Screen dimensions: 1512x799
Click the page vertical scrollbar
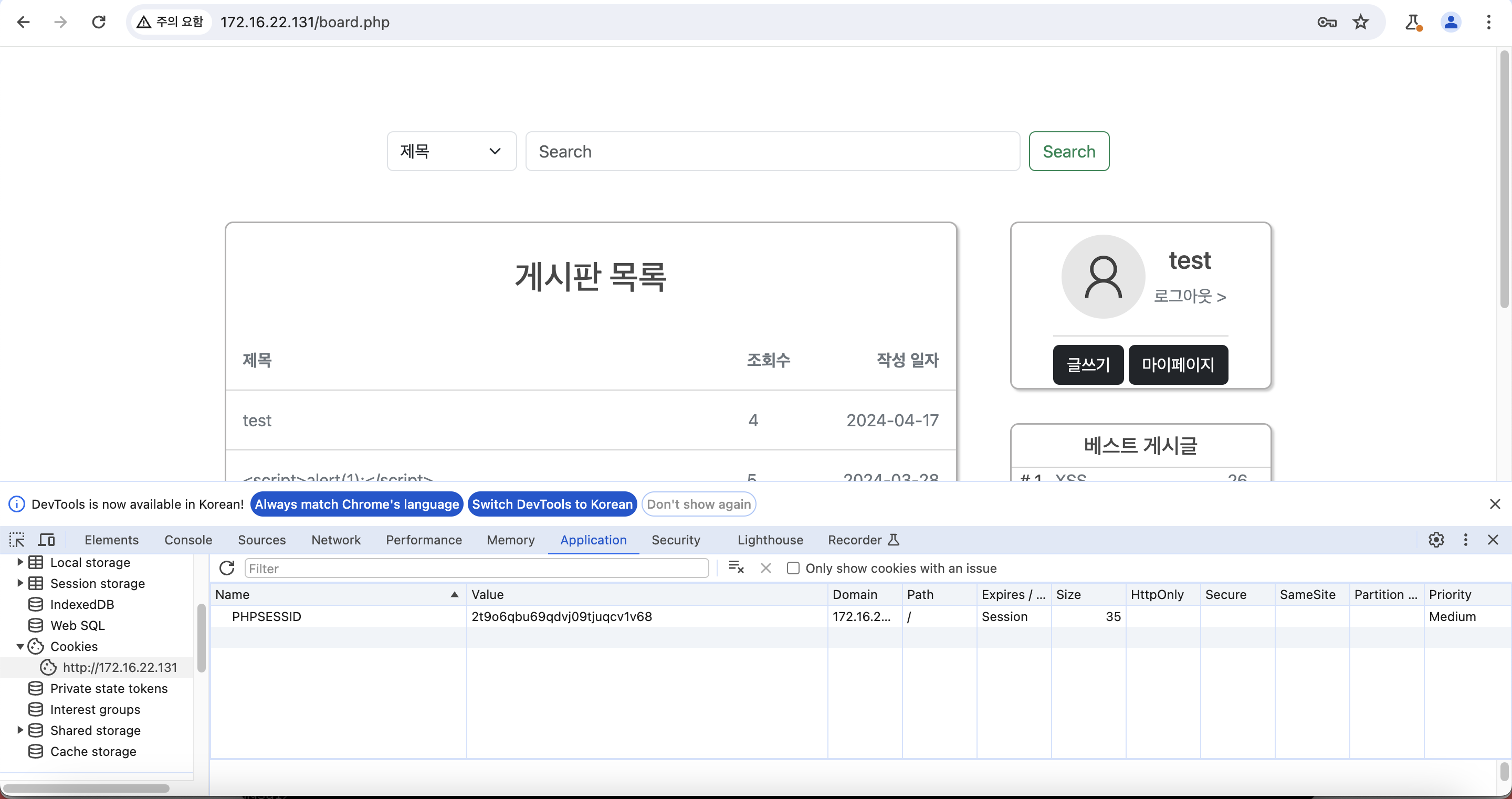1504,179
